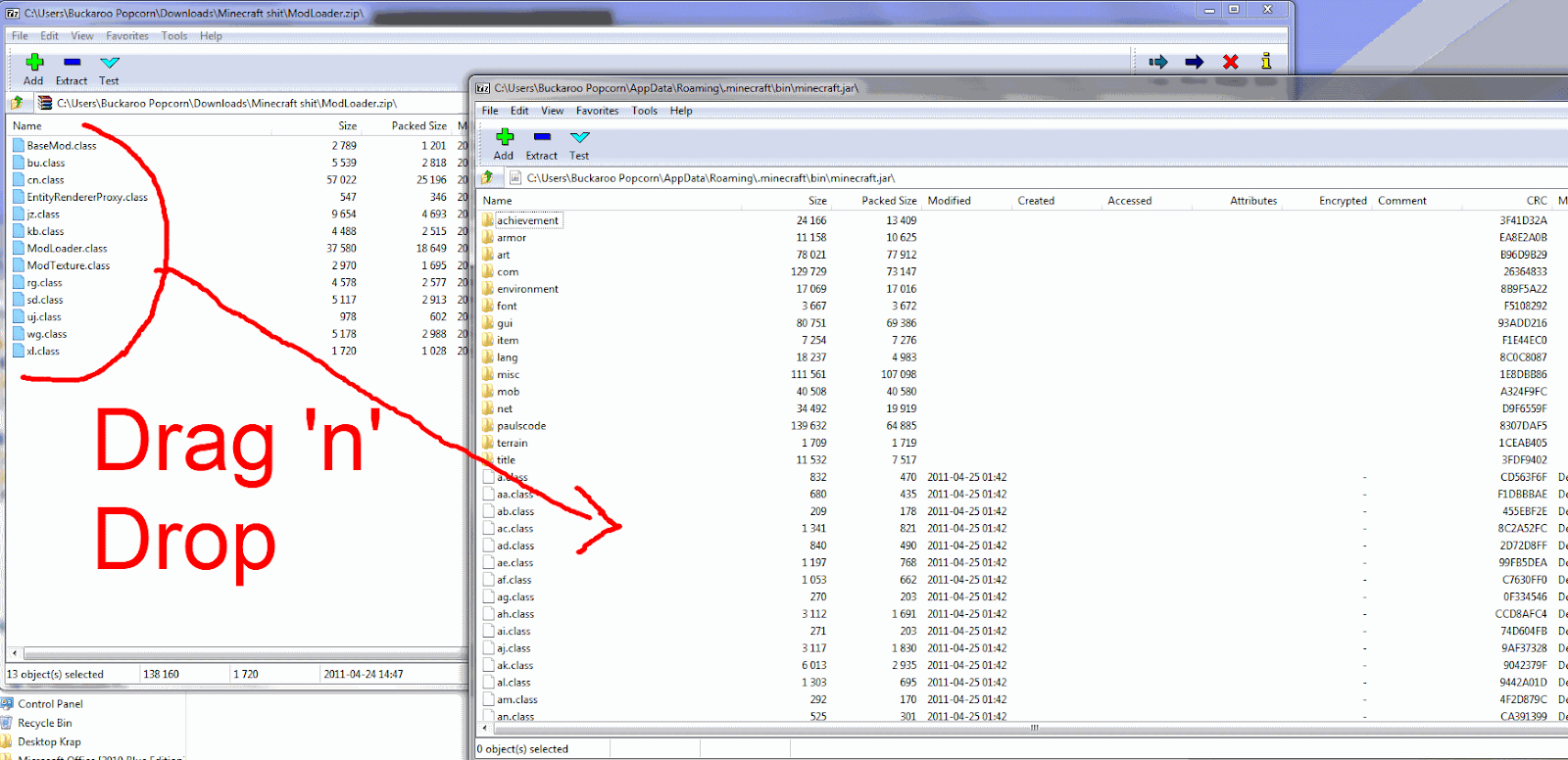Select ModLoader.class file

pos(67,249)
